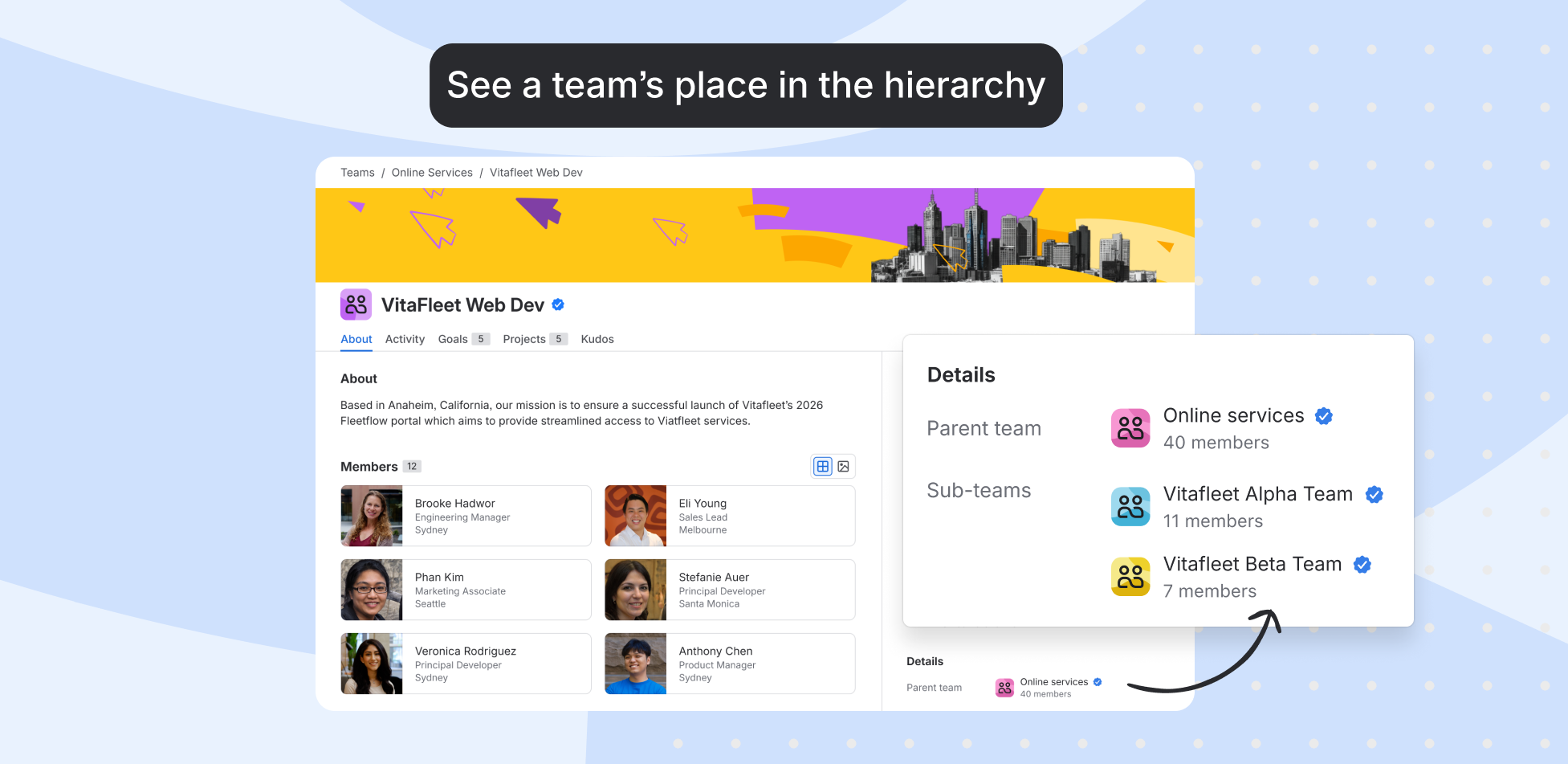This screenshot has height=764, width=1568.
Task: Click Stefanie Auer's profile photo
Action: [x=636, y=590]
